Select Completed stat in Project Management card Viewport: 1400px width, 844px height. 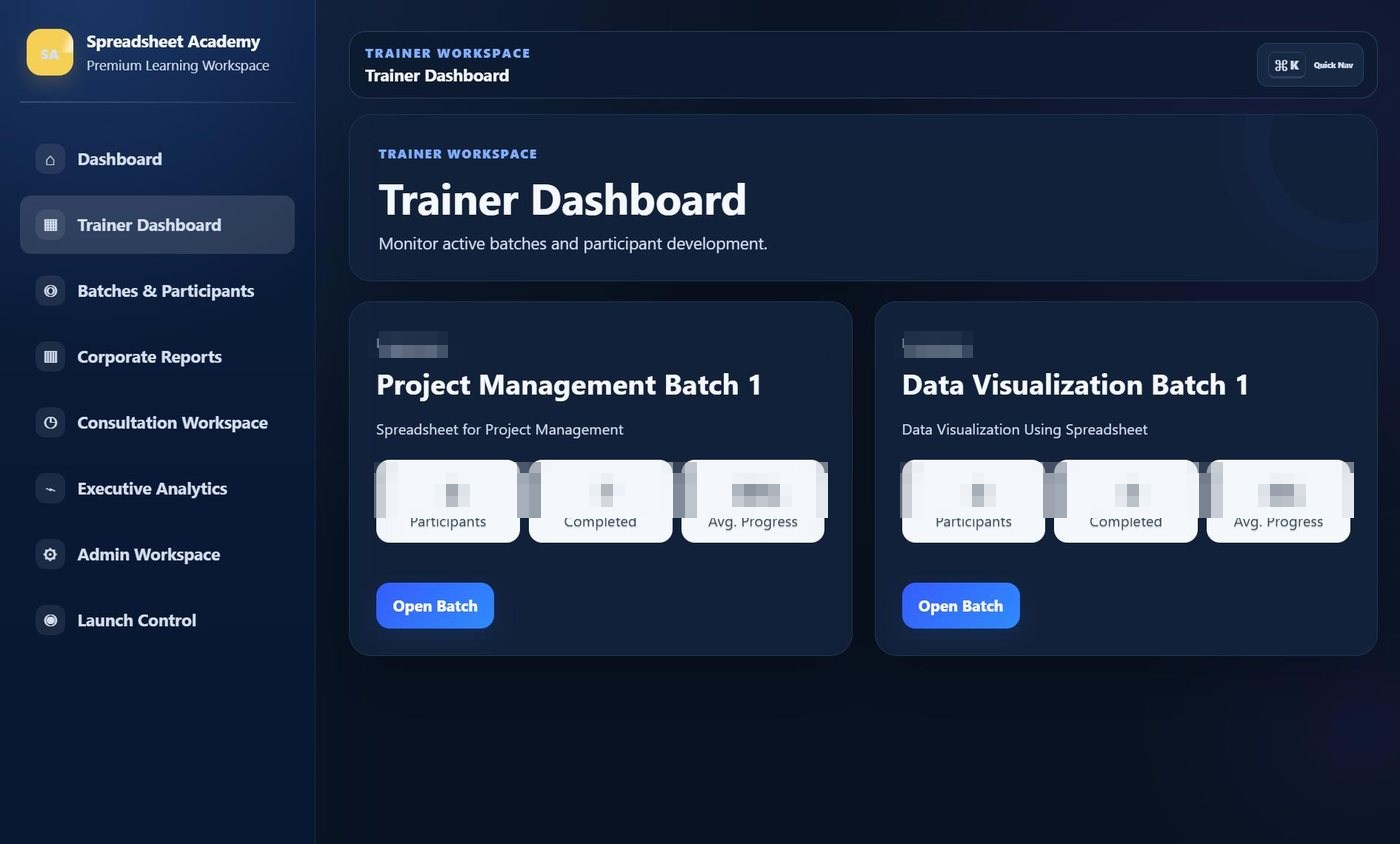click(600, 501)
